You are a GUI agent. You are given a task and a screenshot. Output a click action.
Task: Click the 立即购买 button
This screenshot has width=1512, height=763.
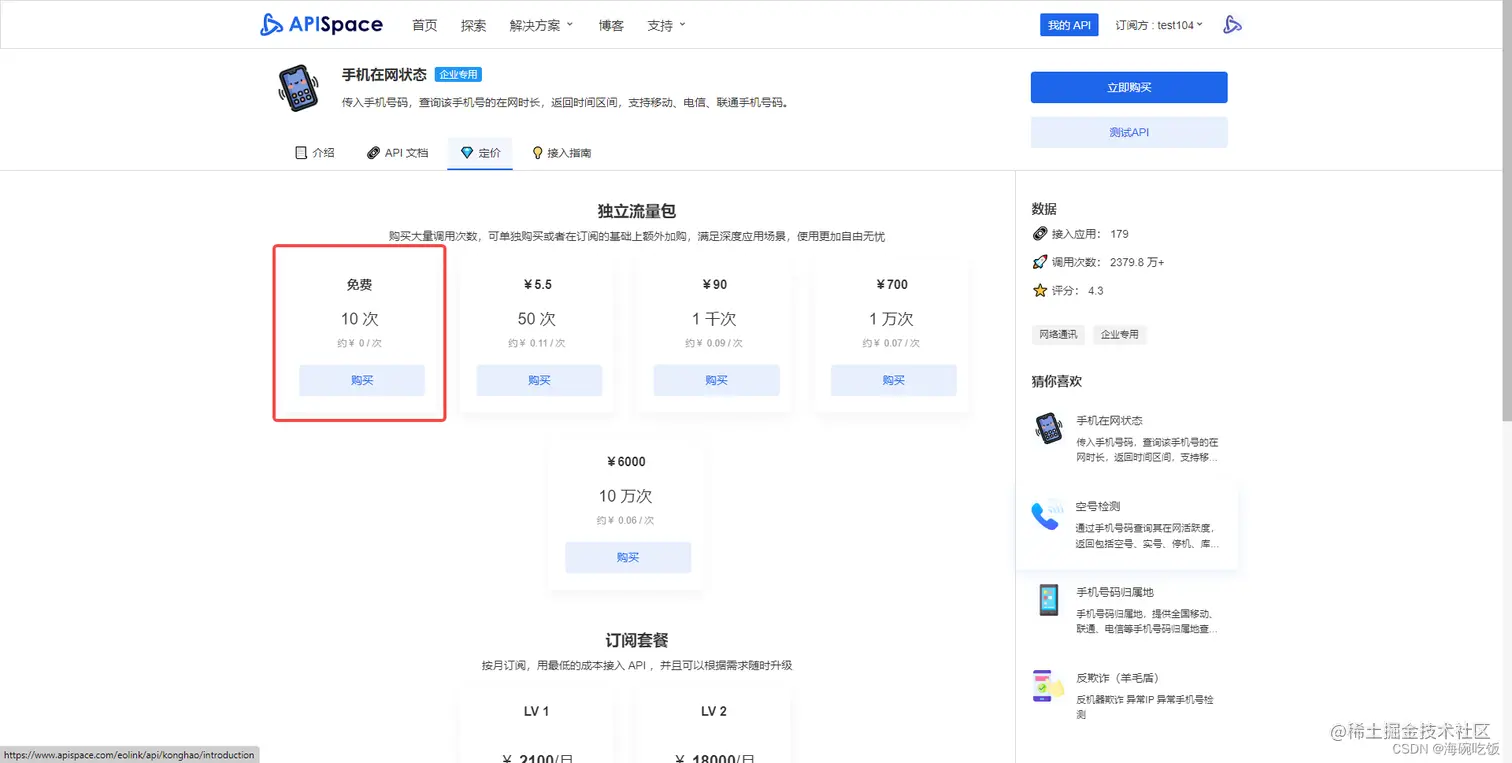(1128, 87)
